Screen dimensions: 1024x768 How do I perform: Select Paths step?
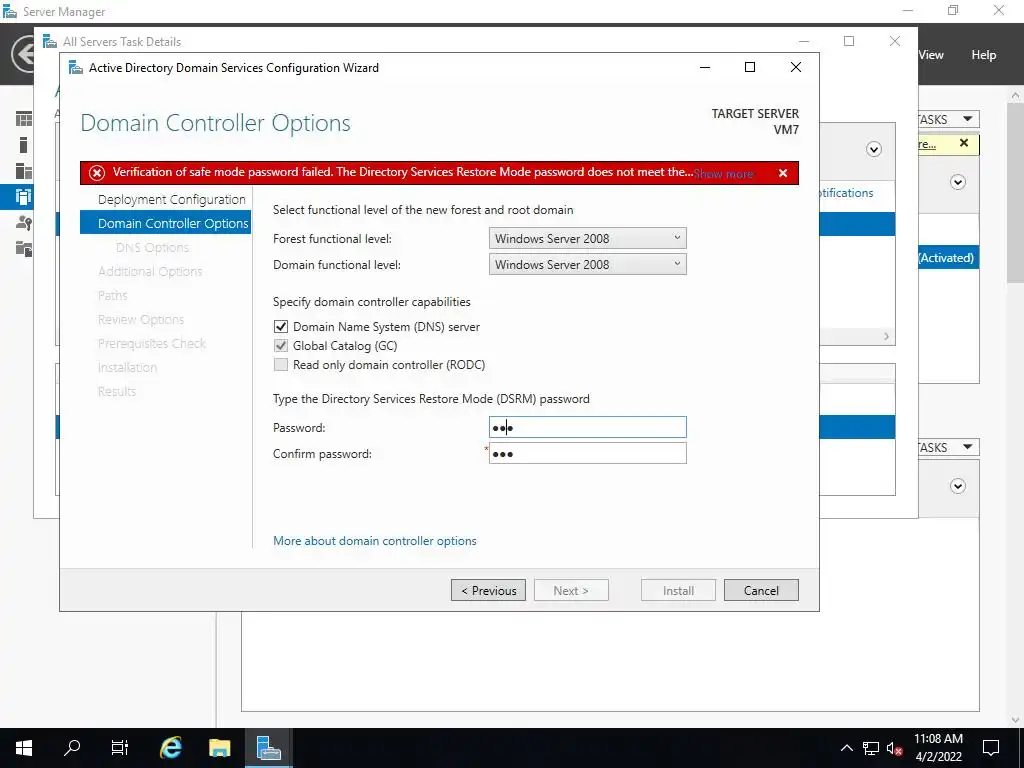(x=112, y=296)
